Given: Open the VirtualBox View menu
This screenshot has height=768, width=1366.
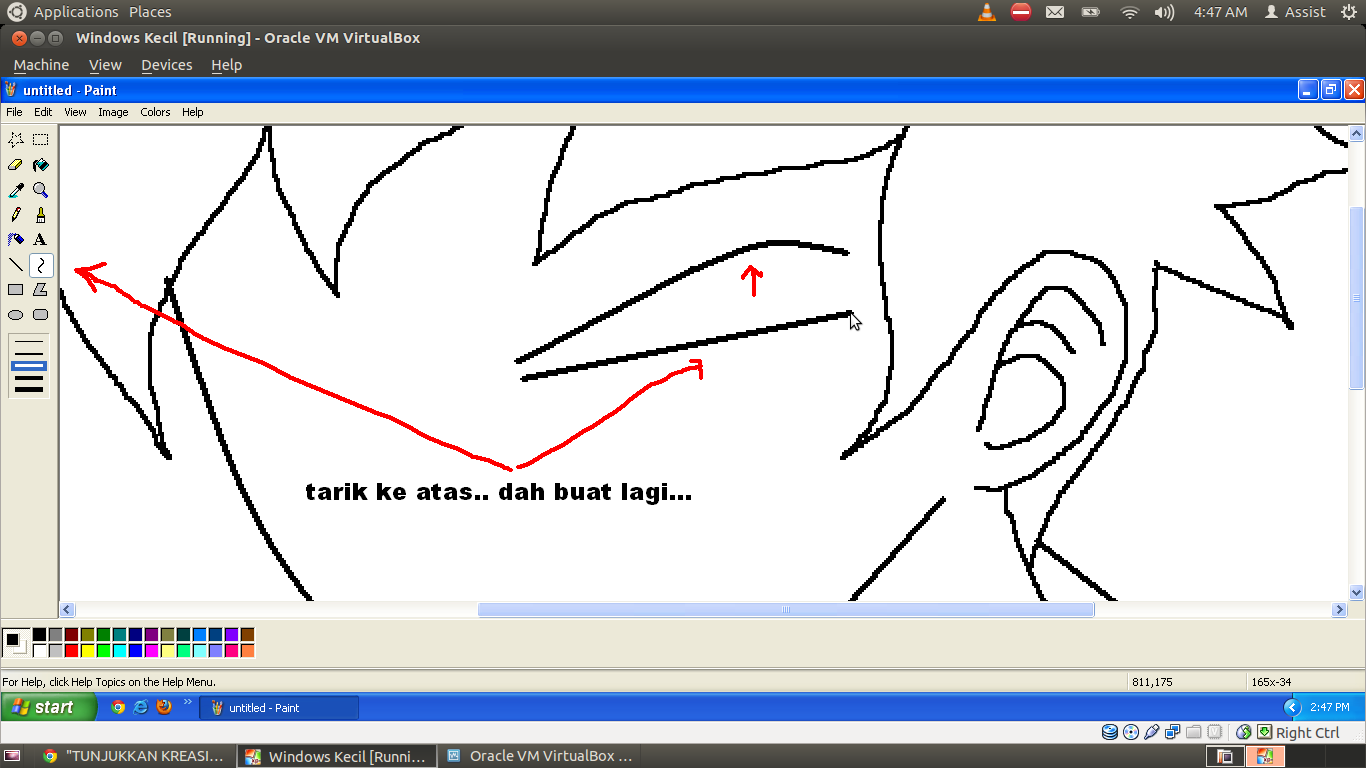Looking at the screenshot, I should pos(105,65).
